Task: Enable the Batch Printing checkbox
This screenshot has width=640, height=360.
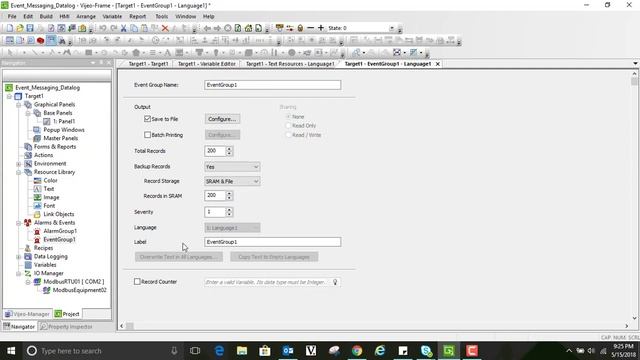Action: coord(147,135)
